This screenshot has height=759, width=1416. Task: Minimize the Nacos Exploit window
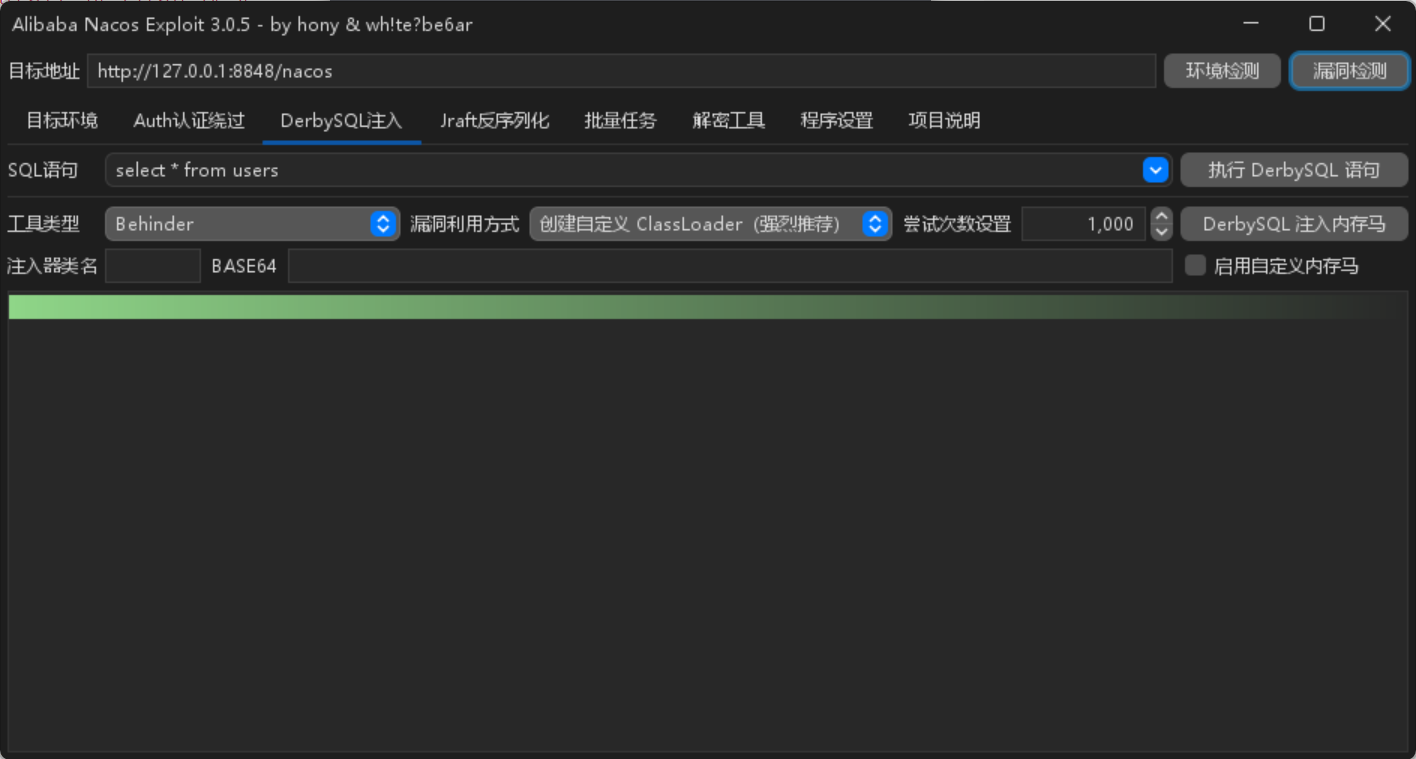[1251, 23]
